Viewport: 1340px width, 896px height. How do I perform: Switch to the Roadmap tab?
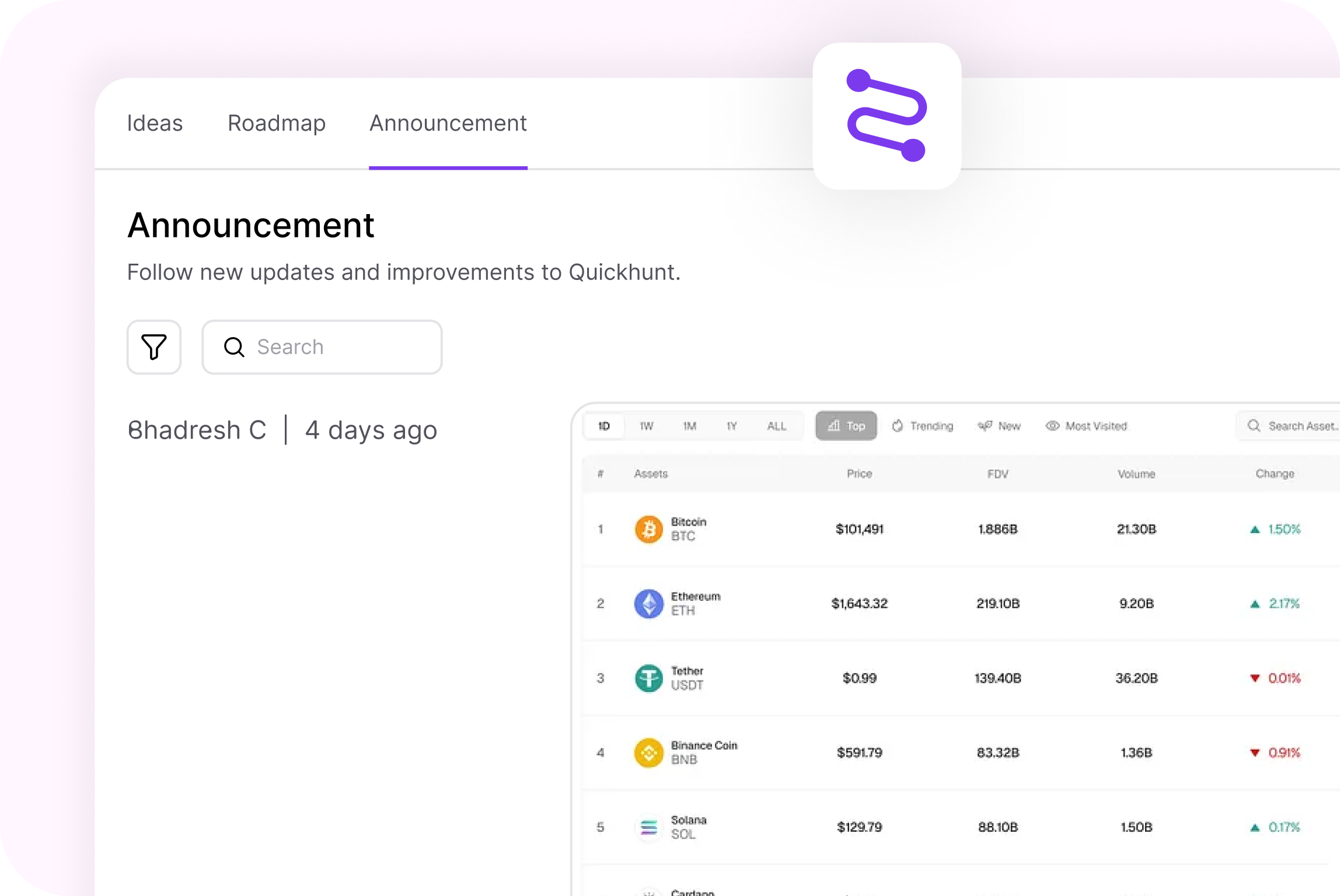click(277, 123)
